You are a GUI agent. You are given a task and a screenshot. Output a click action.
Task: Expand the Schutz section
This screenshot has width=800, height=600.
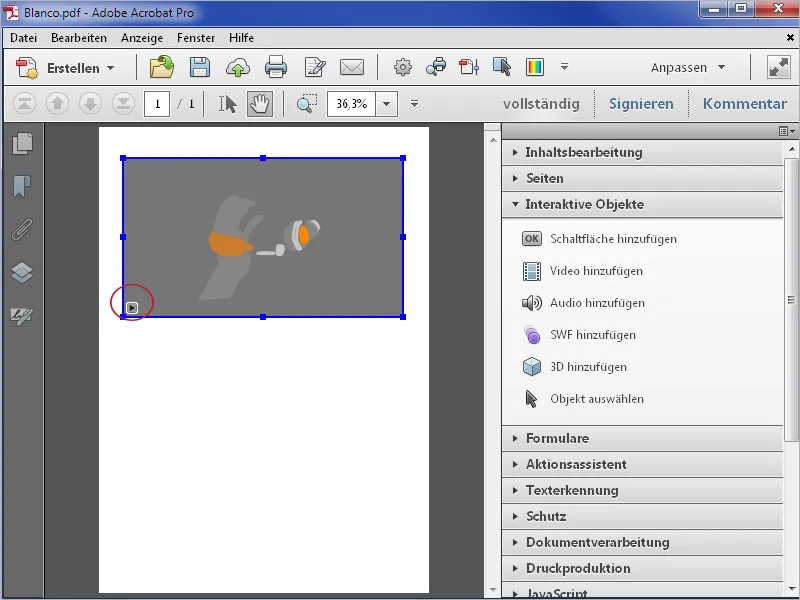(x=642, y=516)
